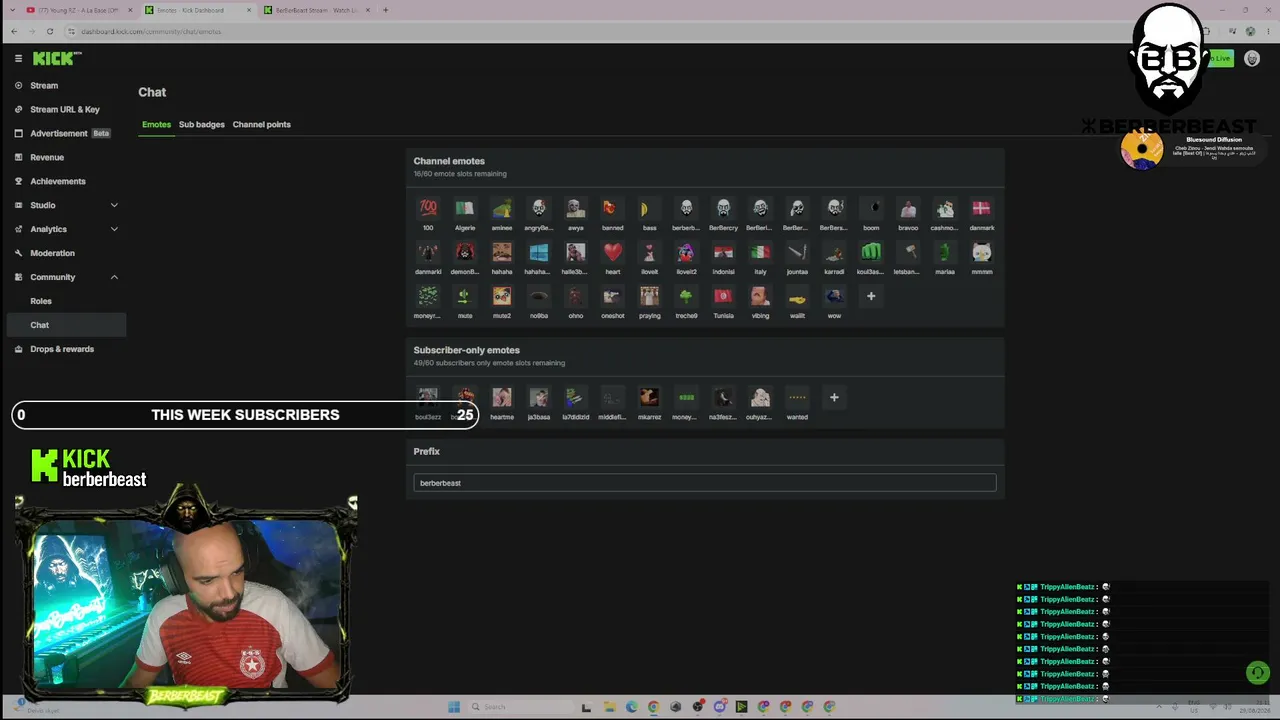
Task: Select the karradi channel emote
Action: pyautogui.click(x=834, y=252)
